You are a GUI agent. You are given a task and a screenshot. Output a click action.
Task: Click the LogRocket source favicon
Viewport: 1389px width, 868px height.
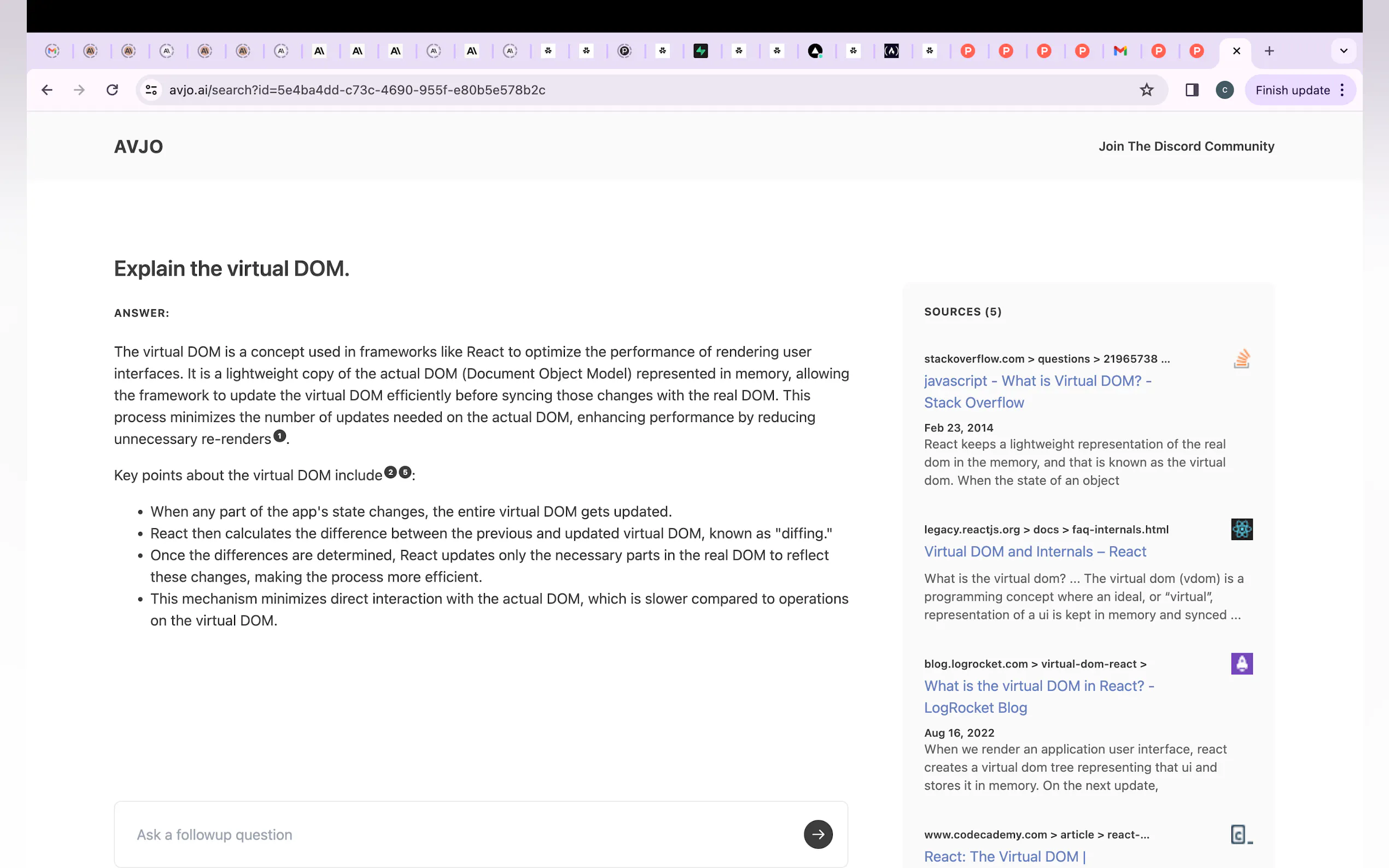coord(1241,664)
